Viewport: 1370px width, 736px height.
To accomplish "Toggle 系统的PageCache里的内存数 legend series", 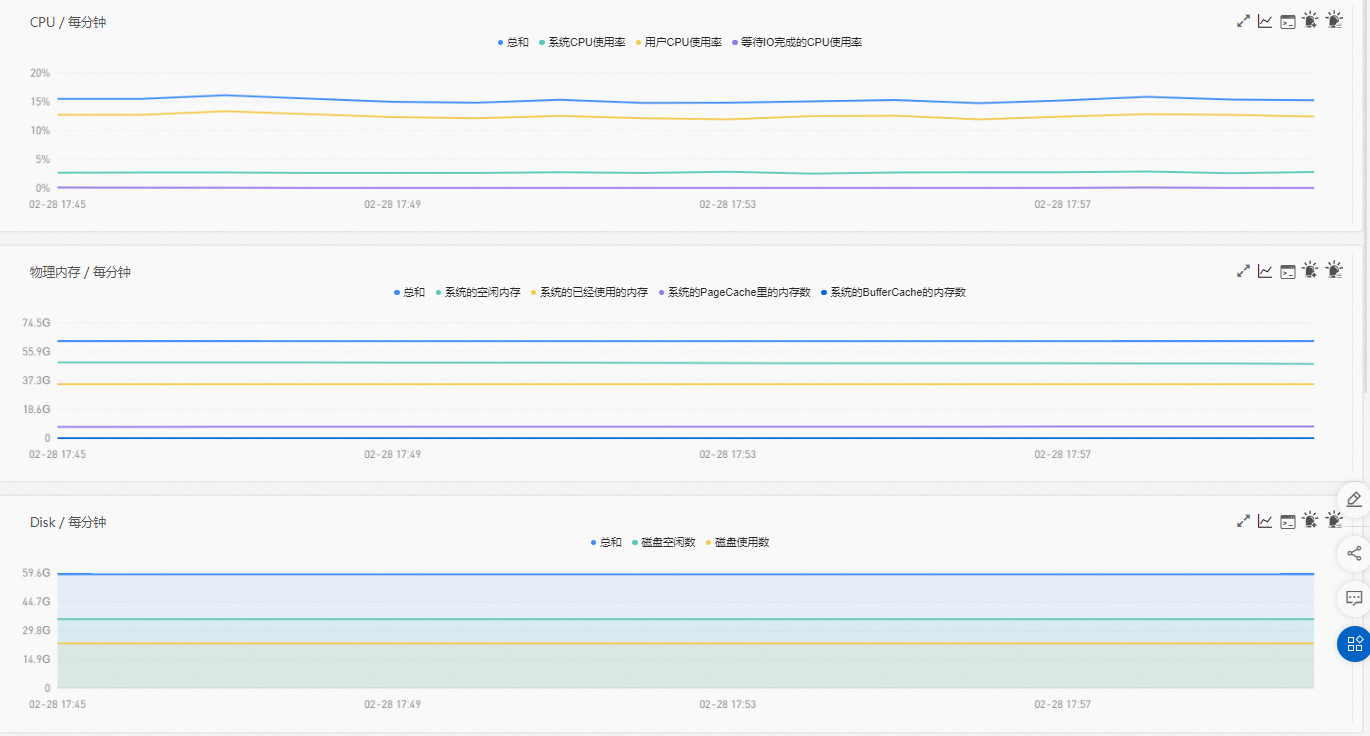I will 734,292.
